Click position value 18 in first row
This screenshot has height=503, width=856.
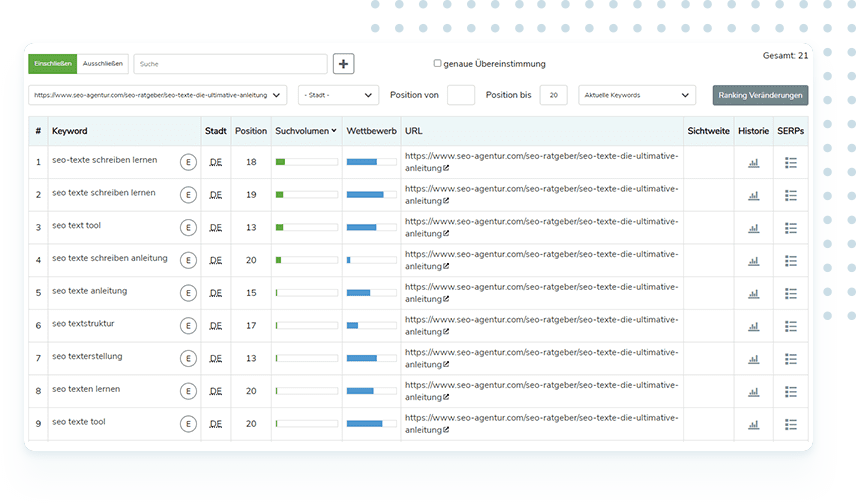pyautogui.click(x=251, y=162)
